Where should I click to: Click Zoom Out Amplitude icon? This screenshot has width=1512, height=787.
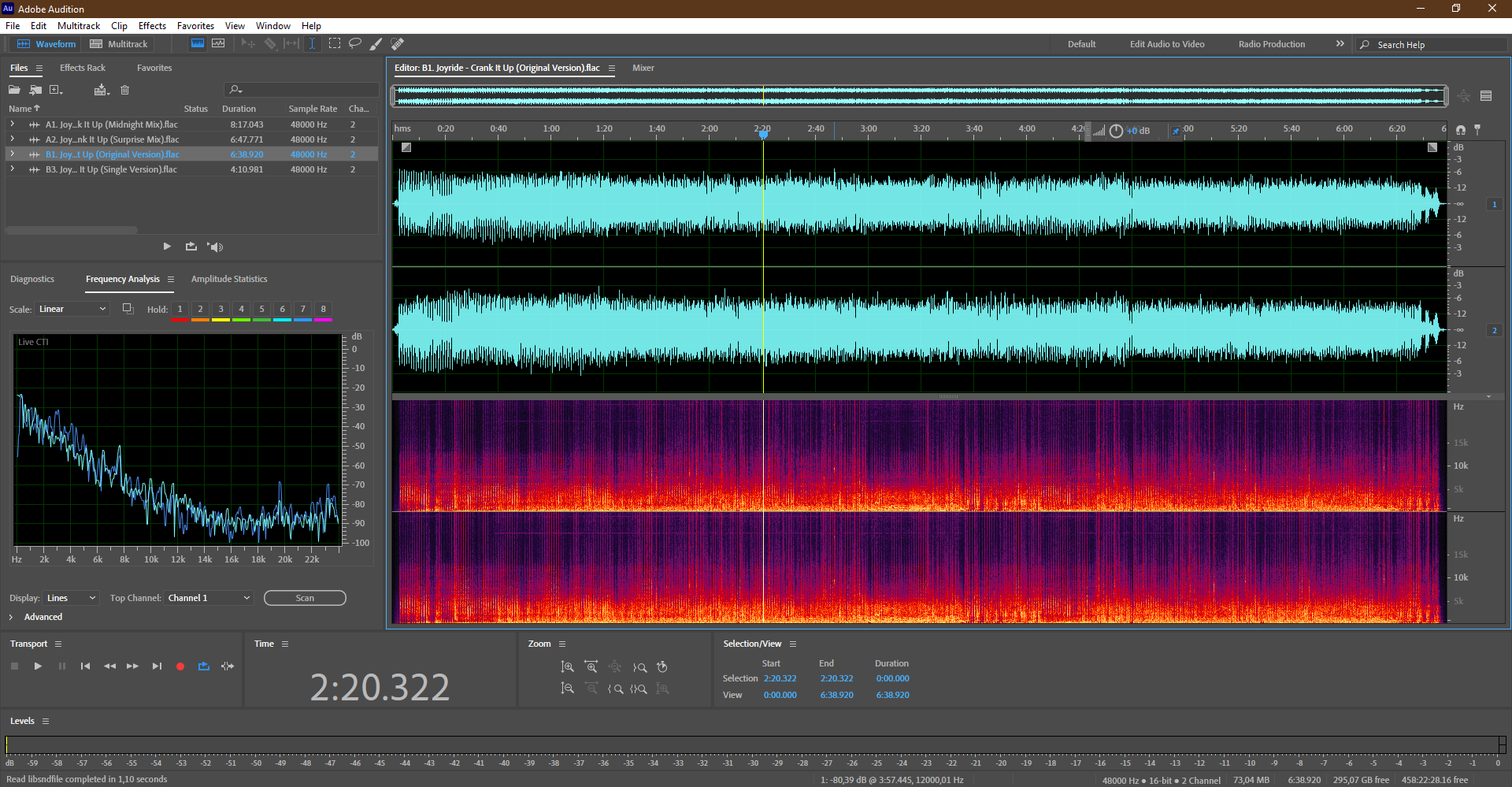coord(567,689)
